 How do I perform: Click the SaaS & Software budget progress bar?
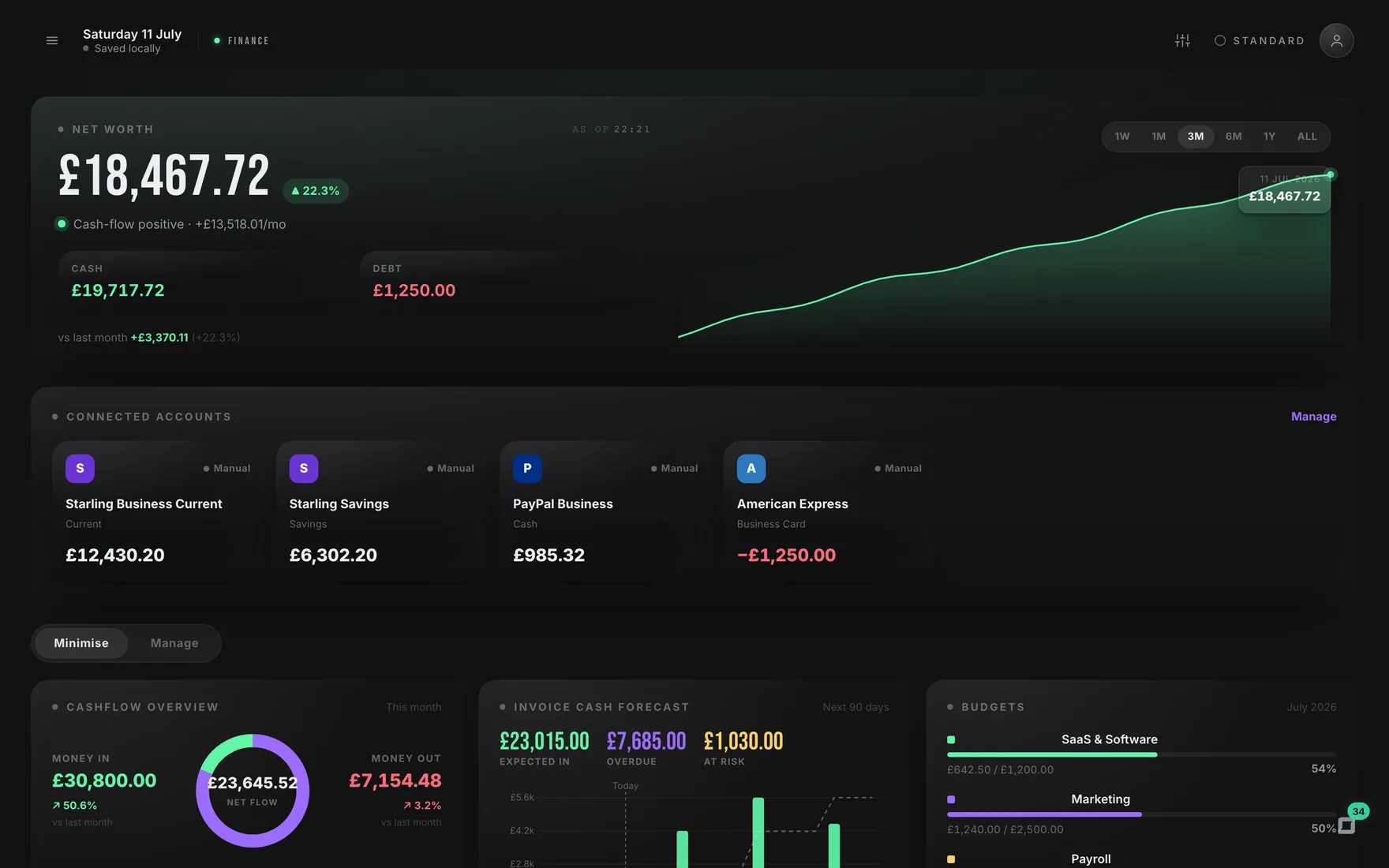click(1141, 754)
